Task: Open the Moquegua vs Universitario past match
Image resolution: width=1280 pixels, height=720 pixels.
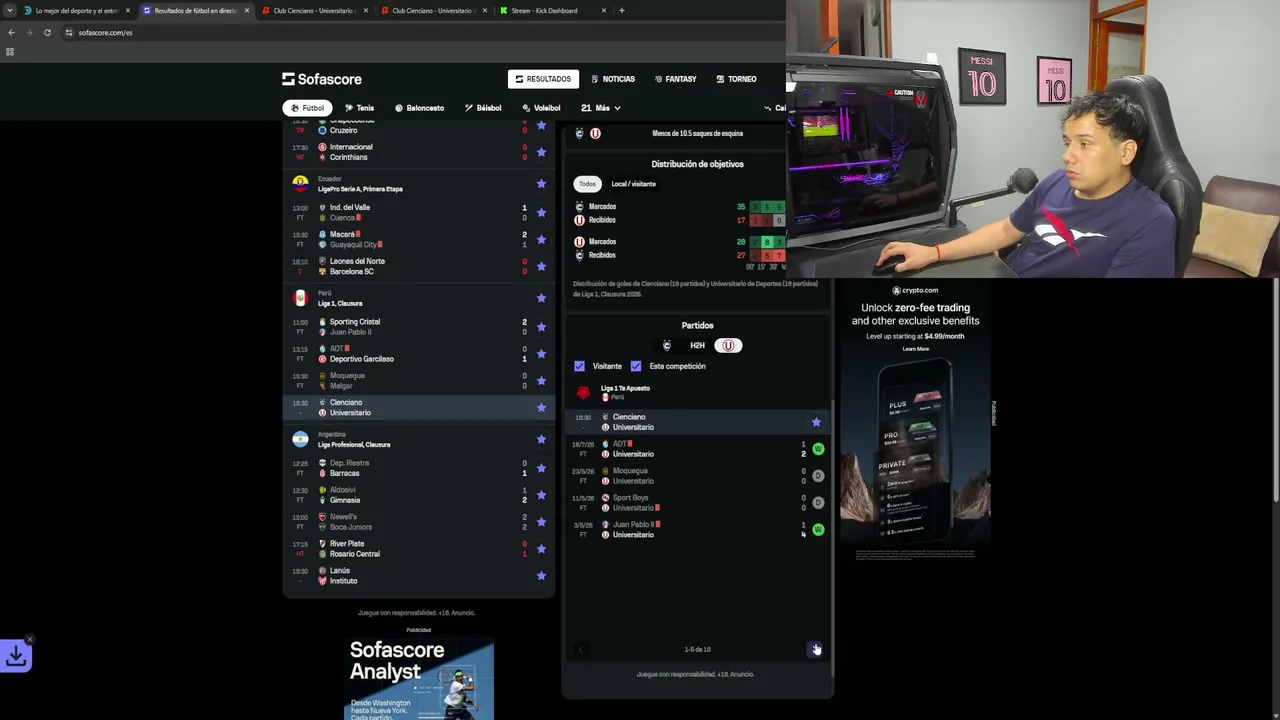Action: click(x=697, y=476)
